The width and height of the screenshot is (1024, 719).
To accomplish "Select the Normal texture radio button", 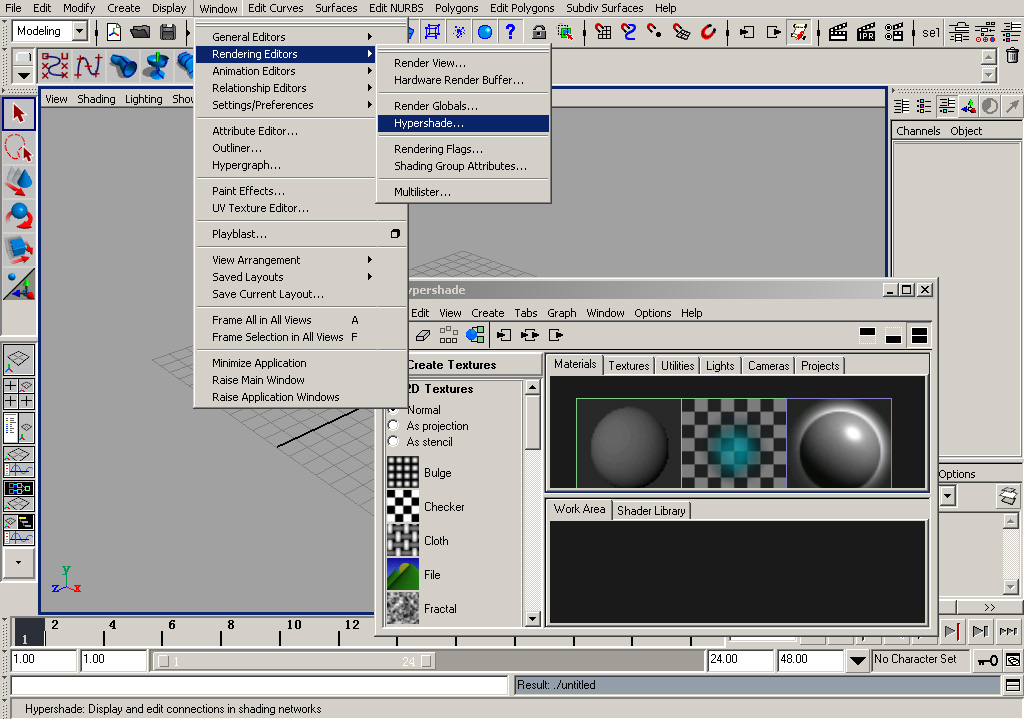I will click(x=393, y=410).
